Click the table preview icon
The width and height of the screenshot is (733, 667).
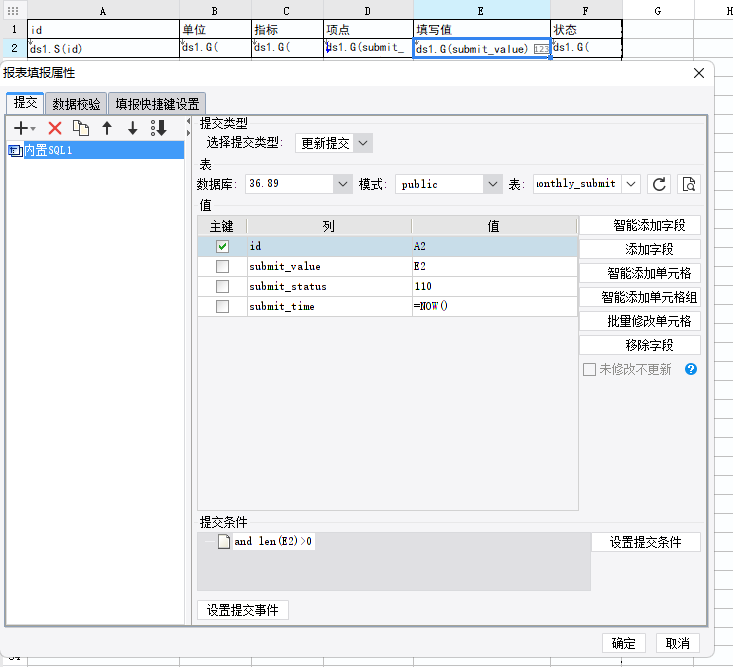point(688,184)
